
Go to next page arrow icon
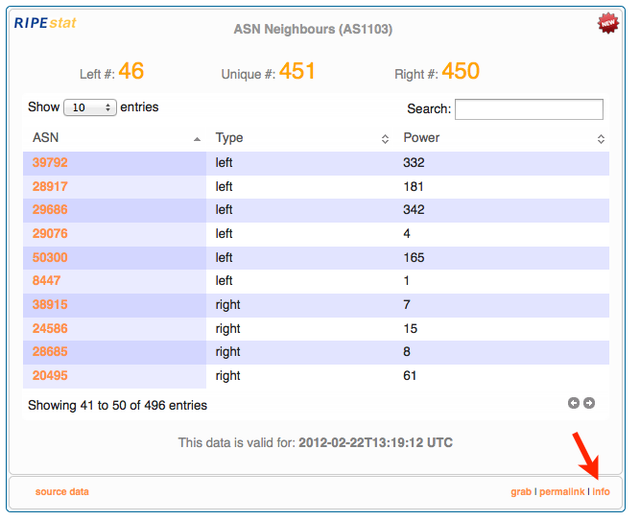(x=589, y=403)
